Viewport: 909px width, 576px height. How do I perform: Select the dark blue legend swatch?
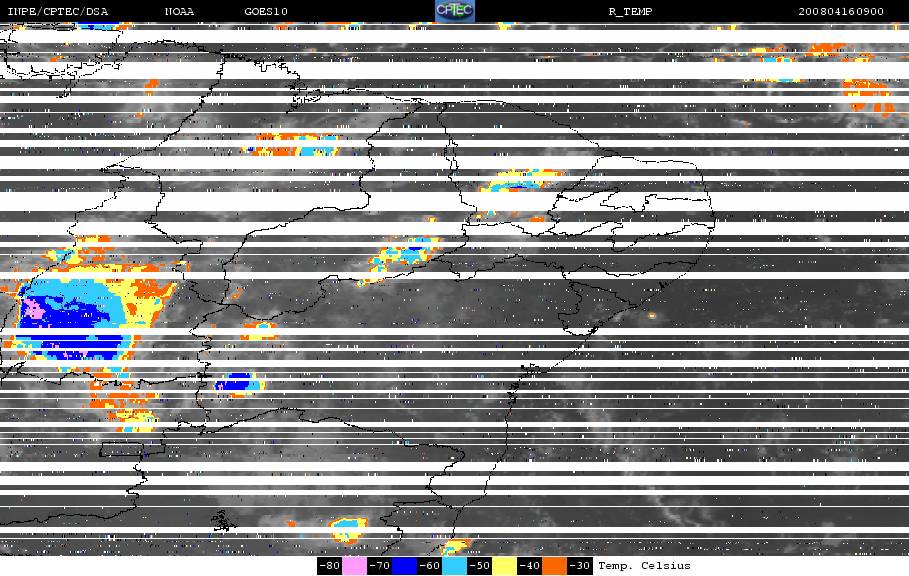tap(404, 566)
